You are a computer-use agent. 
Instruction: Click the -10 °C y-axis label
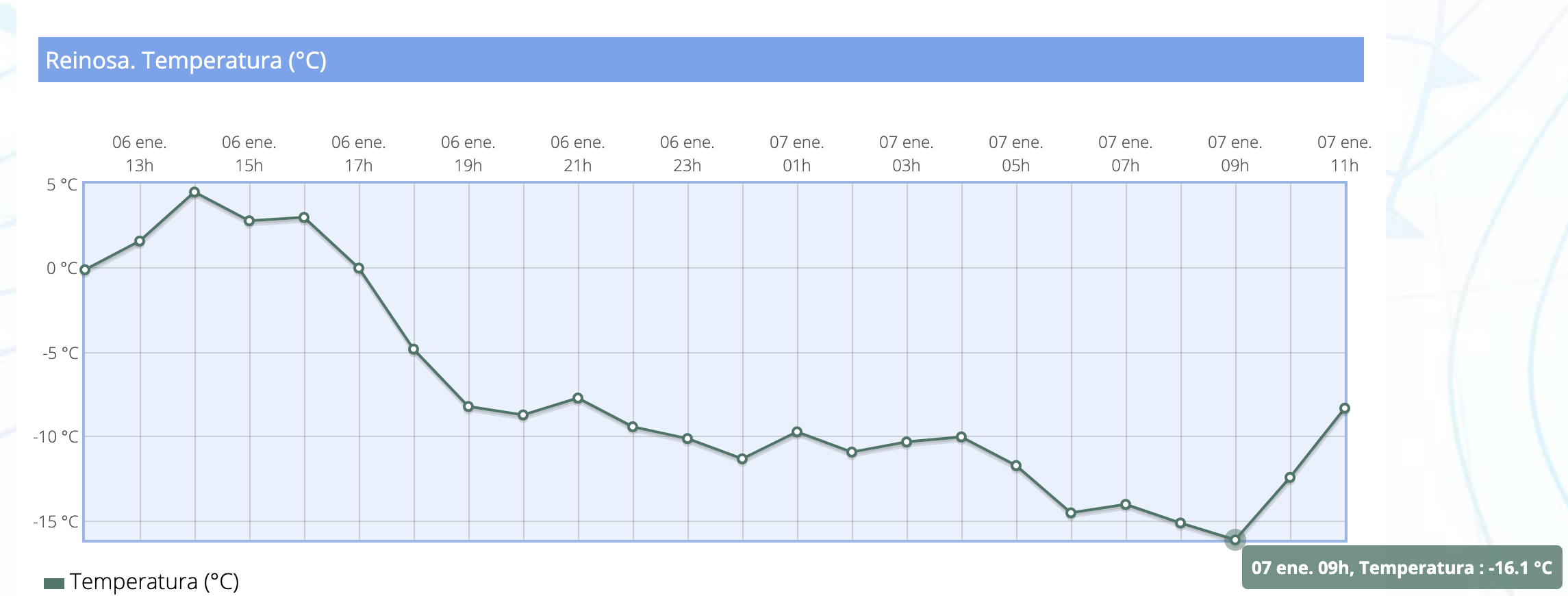click(x=56, y=436)
